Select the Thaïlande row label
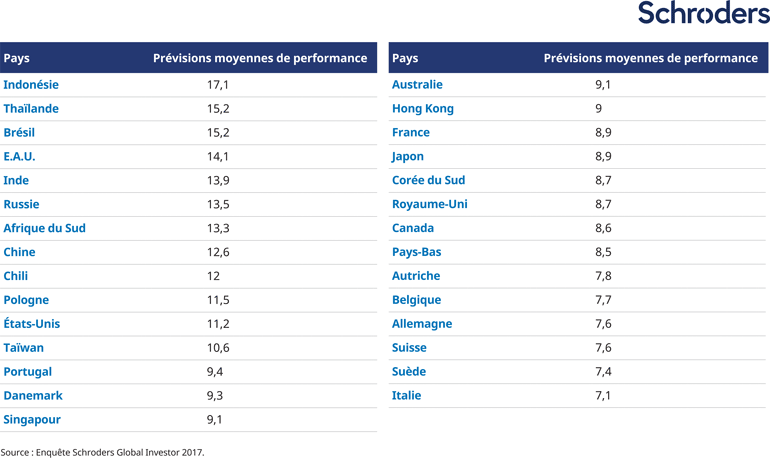The height and width of the screenshot is (458, 770). (31, 109)
